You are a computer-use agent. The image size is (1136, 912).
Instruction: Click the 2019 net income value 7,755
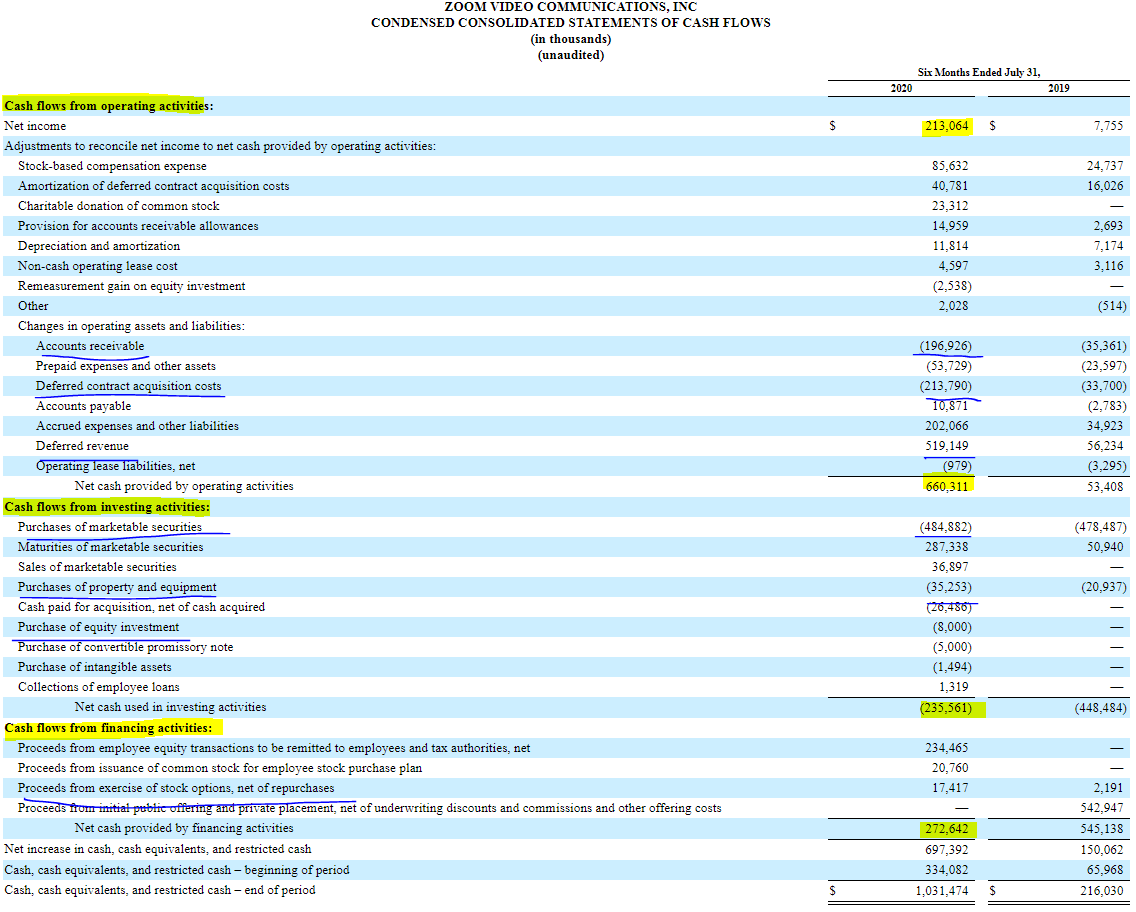[x=1108, y=126]
